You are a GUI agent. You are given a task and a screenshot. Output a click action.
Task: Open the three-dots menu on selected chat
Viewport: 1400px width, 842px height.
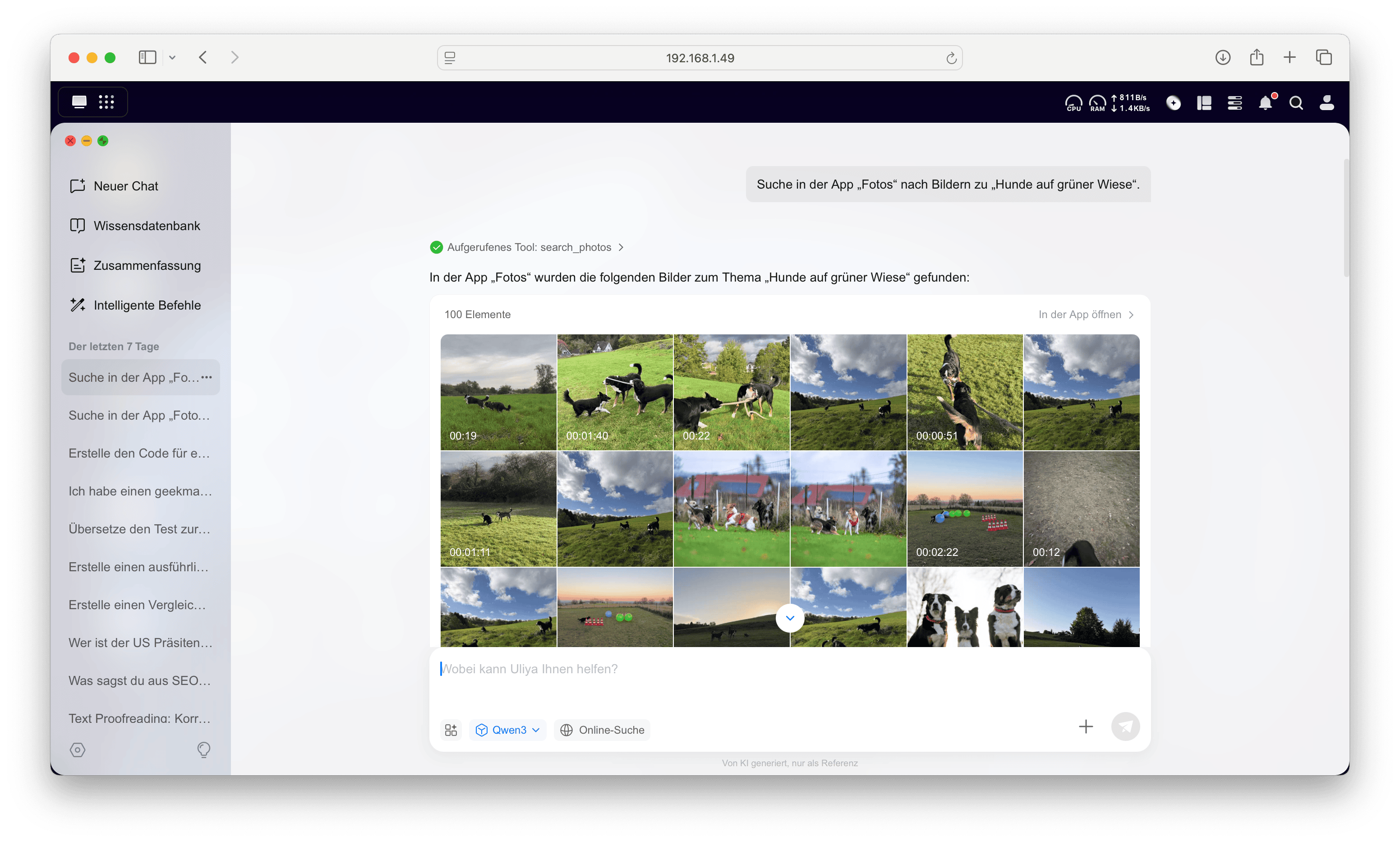point(207,377)
